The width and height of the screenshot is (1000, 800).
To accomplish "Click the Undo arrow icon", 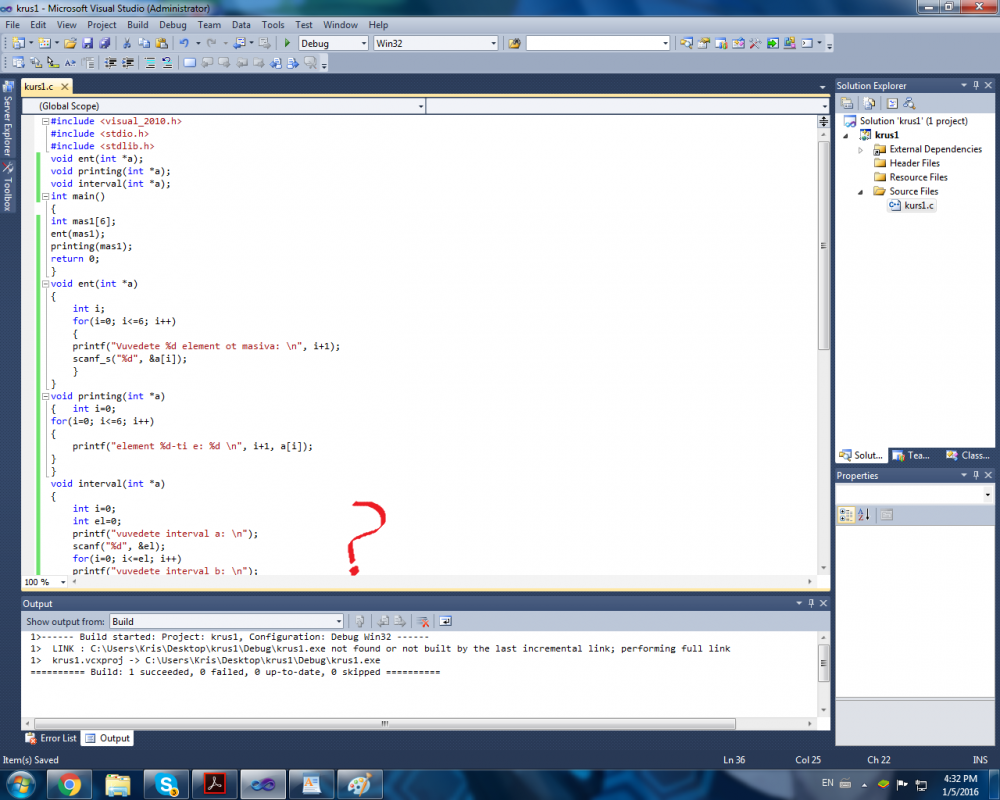I will (184, 43).
